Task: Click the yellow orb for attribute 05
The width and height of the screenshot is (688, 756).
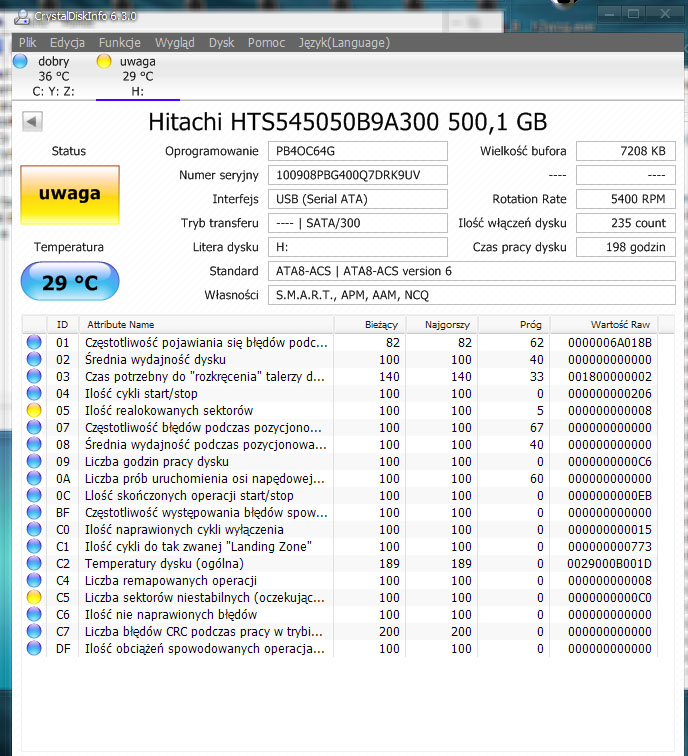Action: [34, 410]
